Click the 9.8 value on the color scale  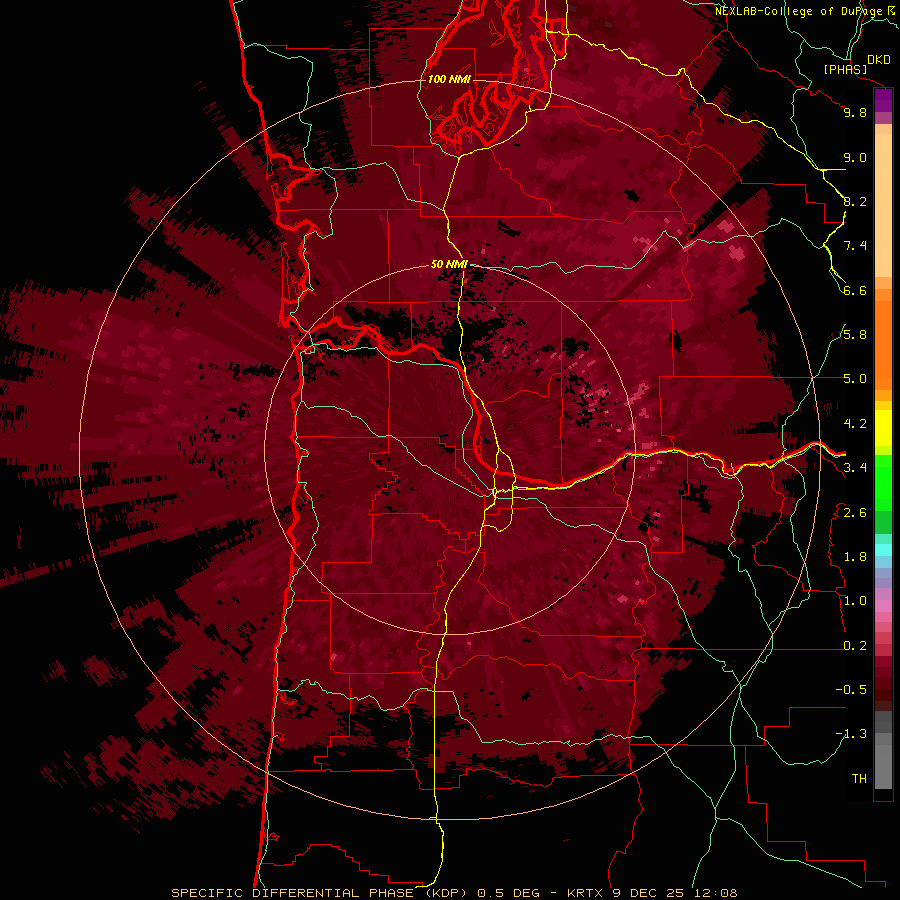(855, 112)
